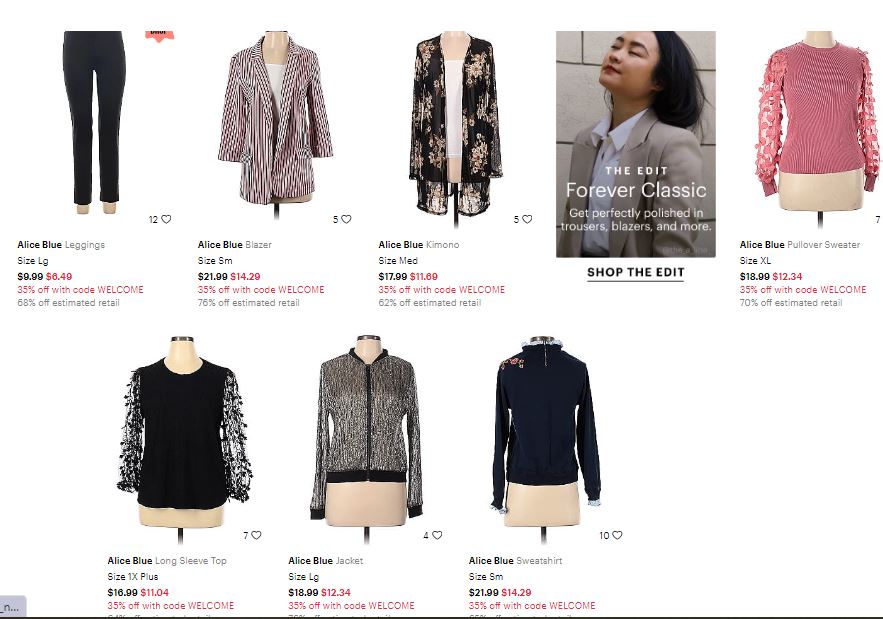Viewport: 883px width, 619px height.
Task: Click the Alice Blue Leggings title link
Action: point(61,244)
